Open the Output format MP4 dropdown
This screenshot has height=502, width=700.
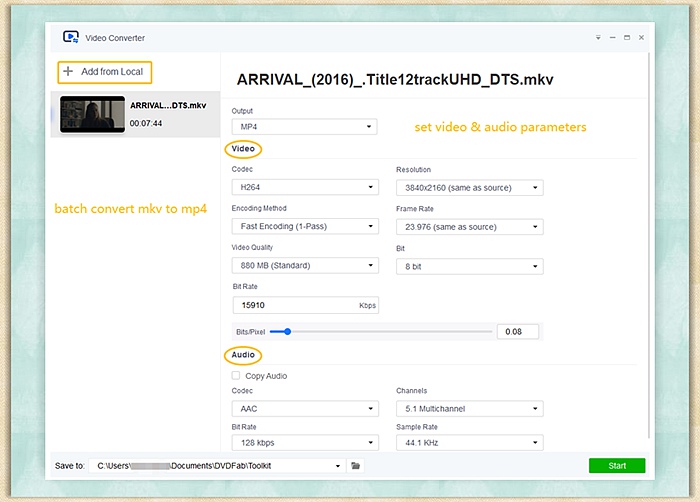click(304, 126)
